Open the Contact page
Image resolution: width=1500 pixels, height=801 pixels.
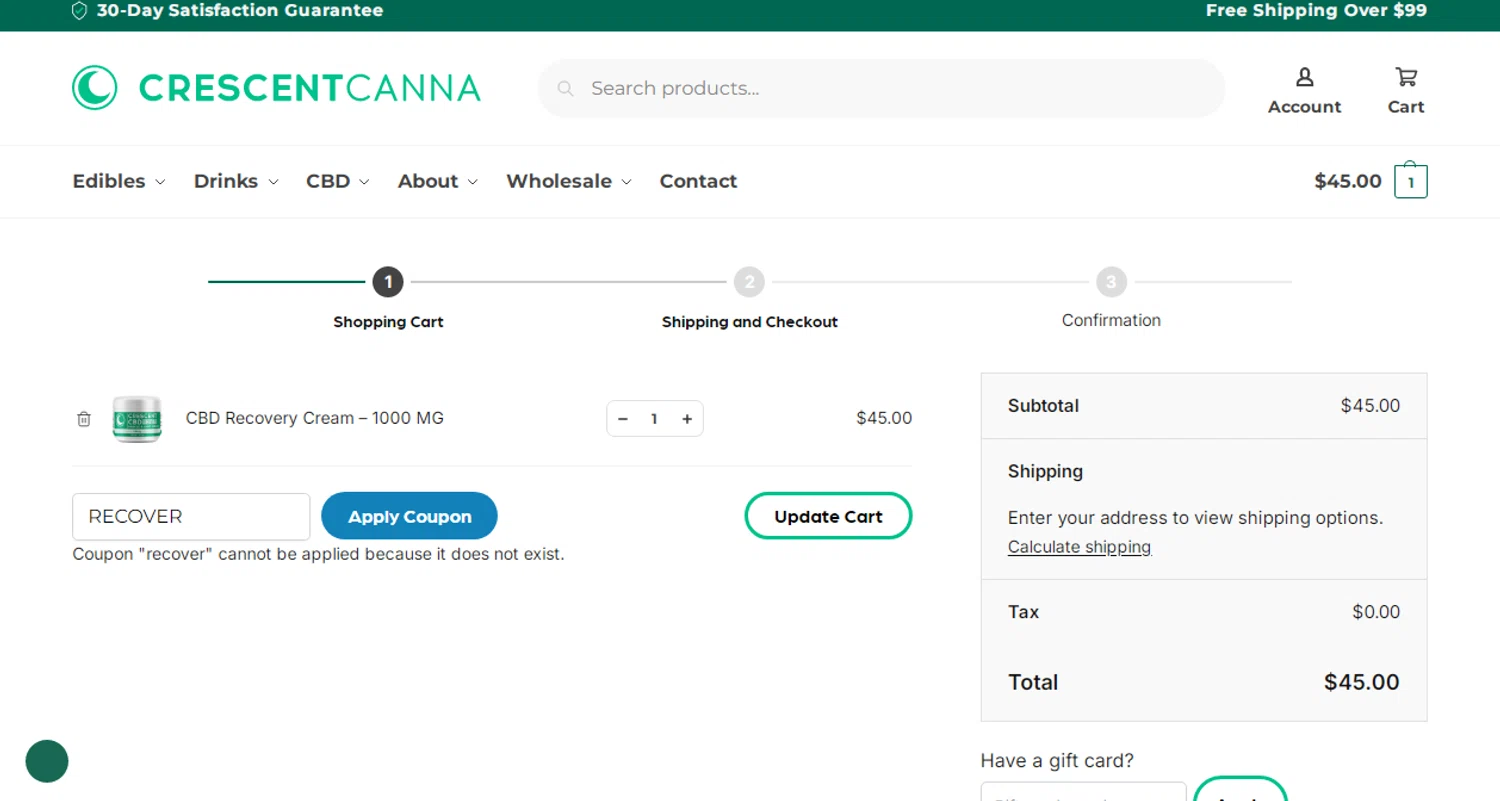coord(698,181)
